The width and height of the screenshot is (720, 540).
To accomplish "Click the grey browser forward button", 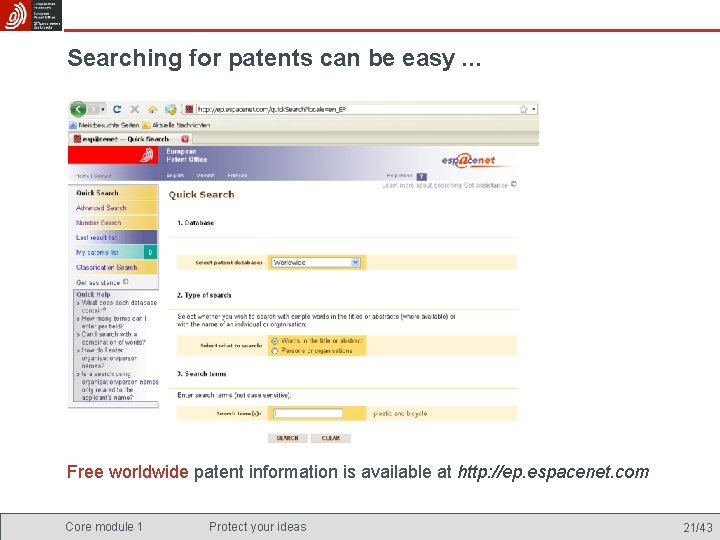I will (93, 109).
